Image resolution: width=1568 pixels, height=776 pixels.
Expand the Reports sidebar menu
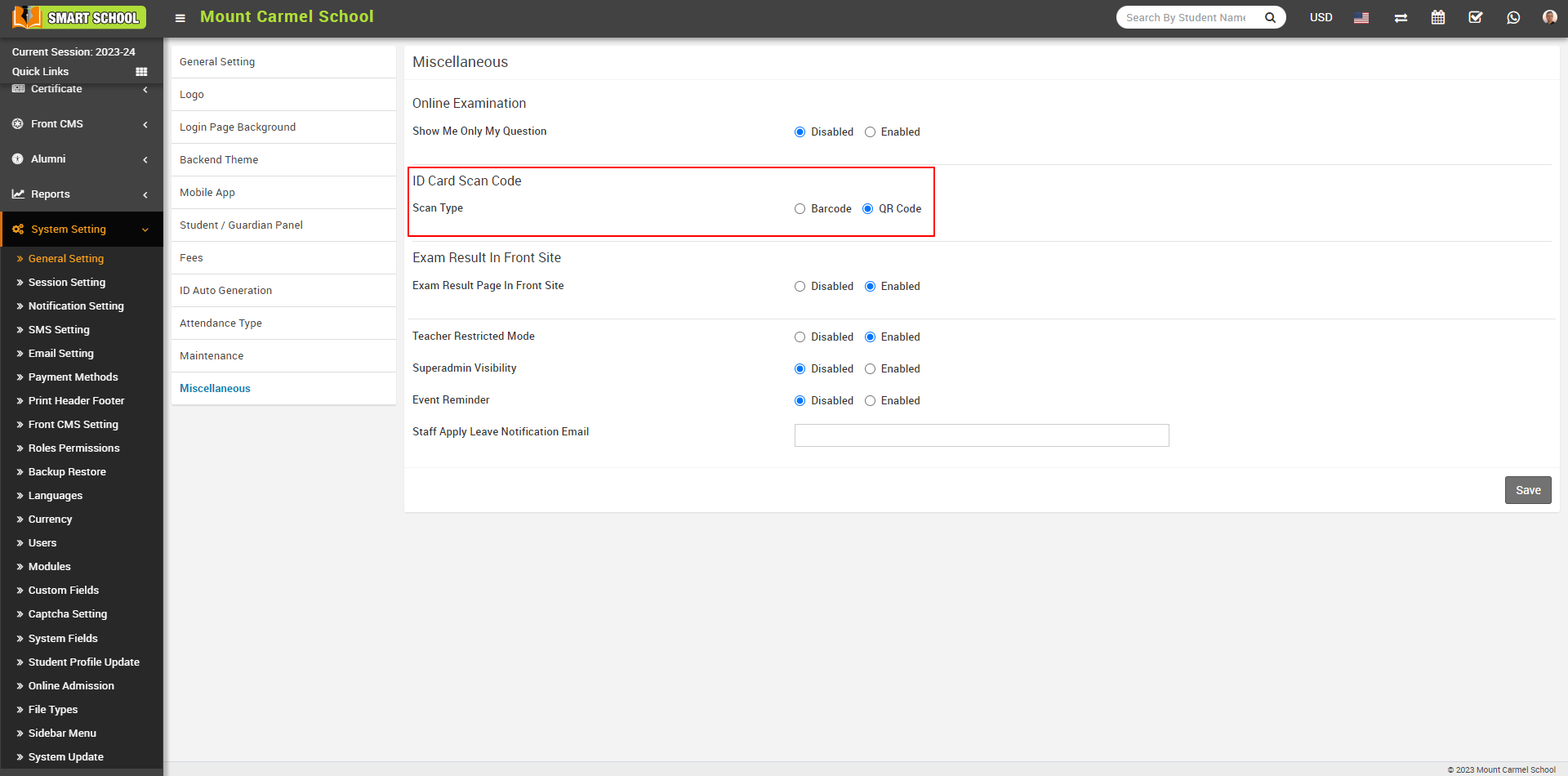[81, 194]
